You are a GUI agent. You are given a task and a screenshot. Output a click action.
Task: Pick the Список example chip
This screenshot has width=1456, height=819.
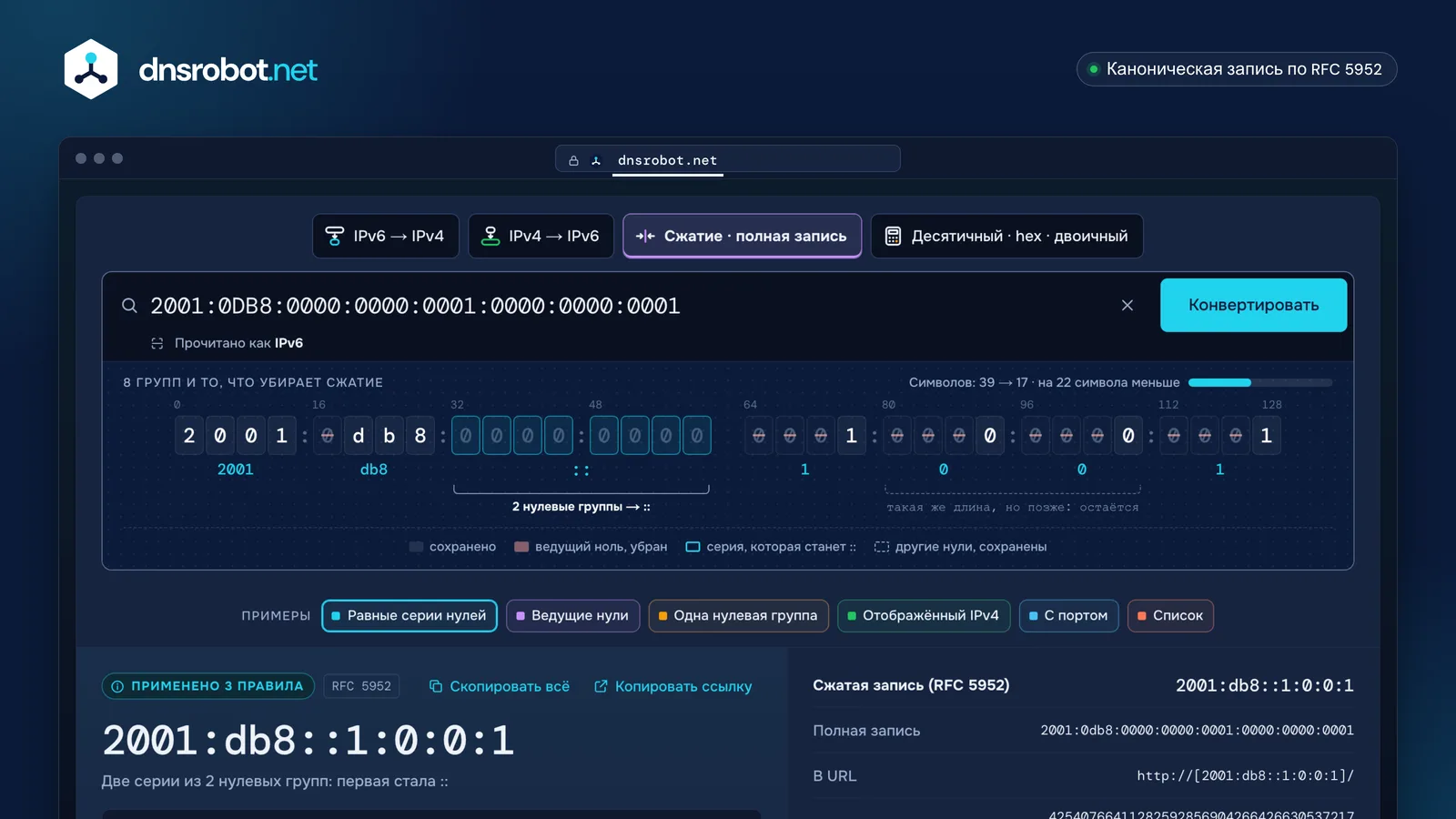pyautogui.click(x=1170, y=615)
